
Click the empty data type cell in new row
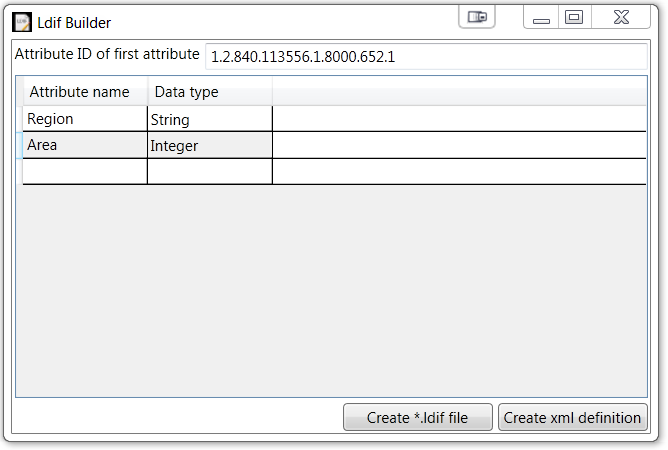point(209,171)
